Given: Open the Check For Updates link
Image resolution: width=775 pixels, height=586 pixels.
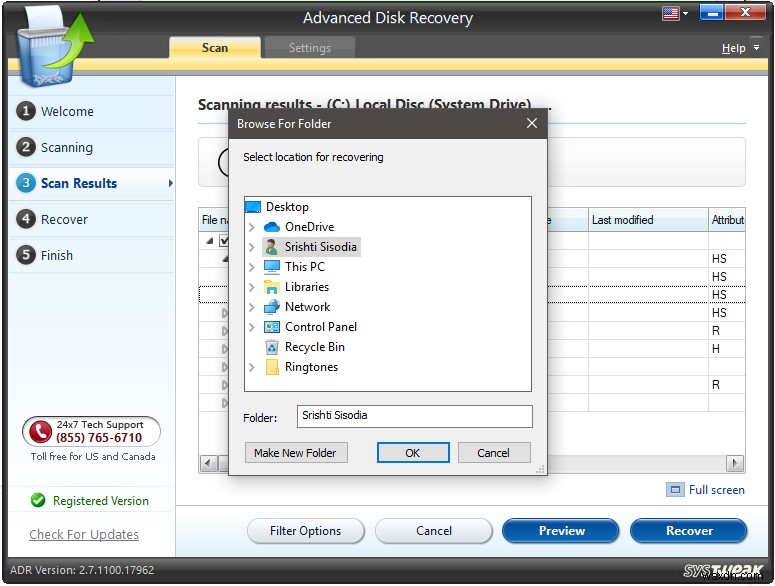Looking at the screenshot, I should (84, 534).
